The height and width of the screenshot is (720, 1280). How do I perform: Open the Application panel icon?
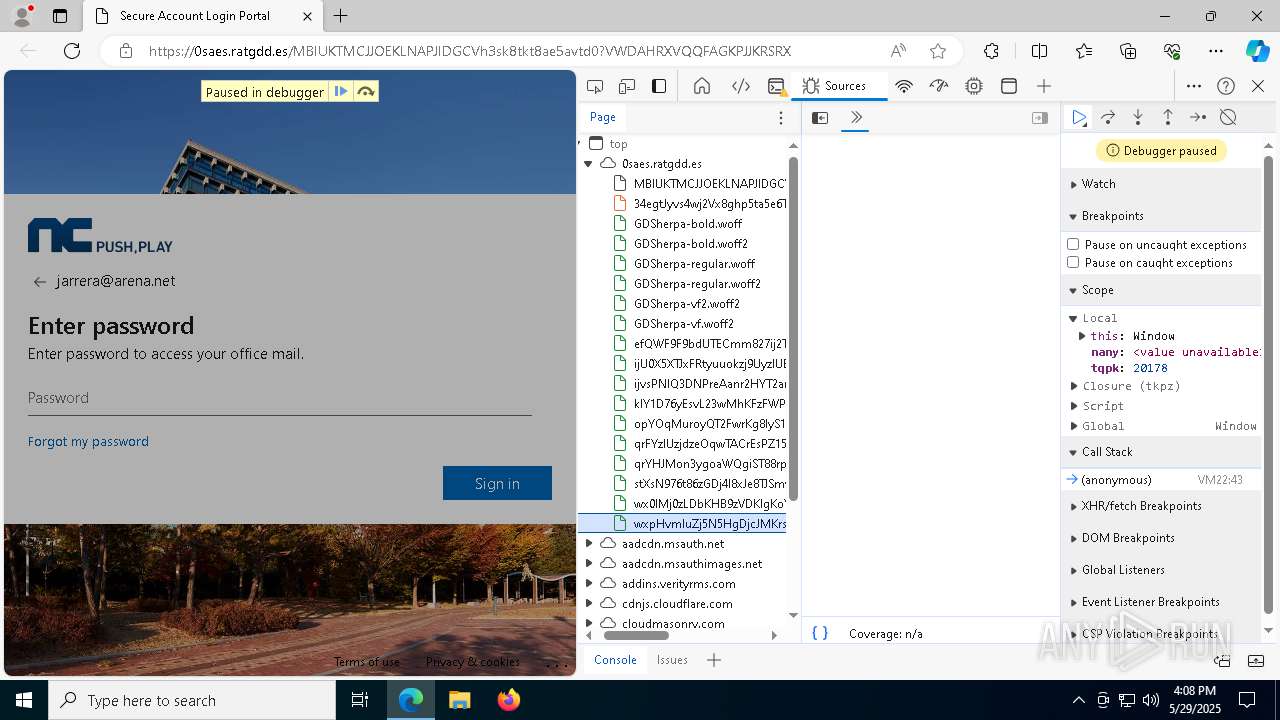coord(1009,86)
